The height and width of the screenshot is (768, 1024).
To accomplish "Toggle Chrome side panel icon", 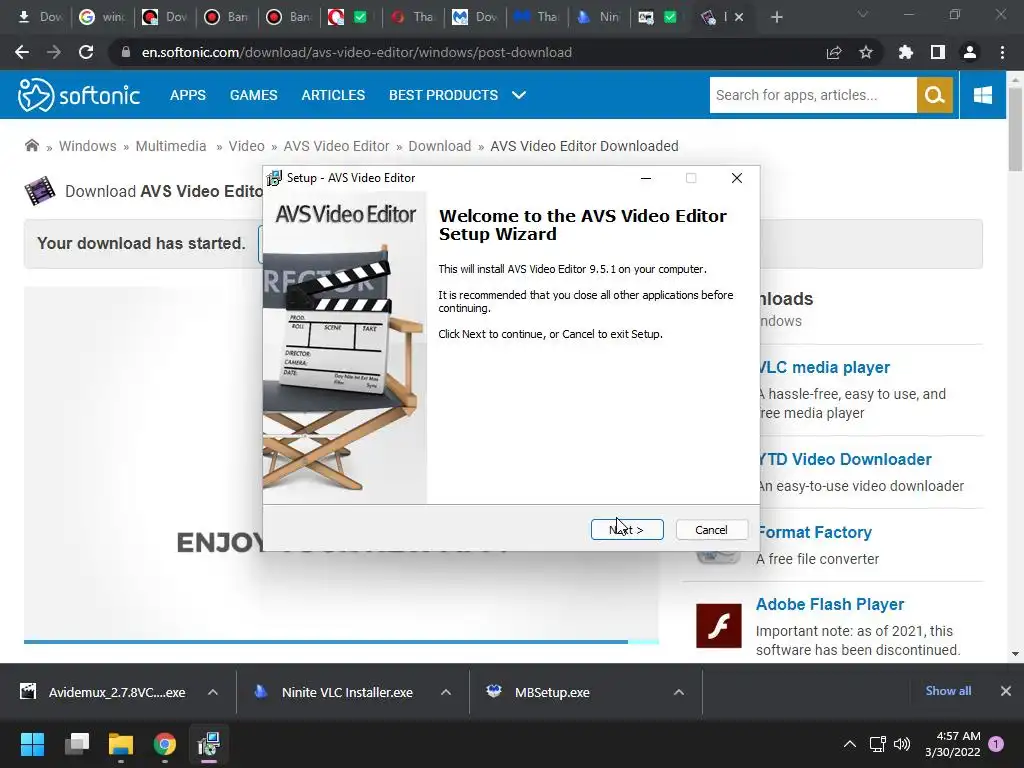I will 938,52.
